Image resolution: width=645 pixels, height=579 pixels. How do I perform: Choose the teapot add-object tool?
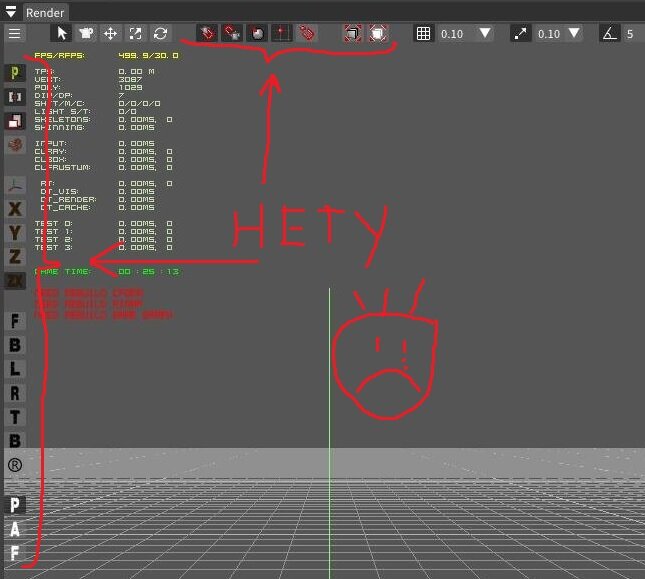tap(87, 33)
